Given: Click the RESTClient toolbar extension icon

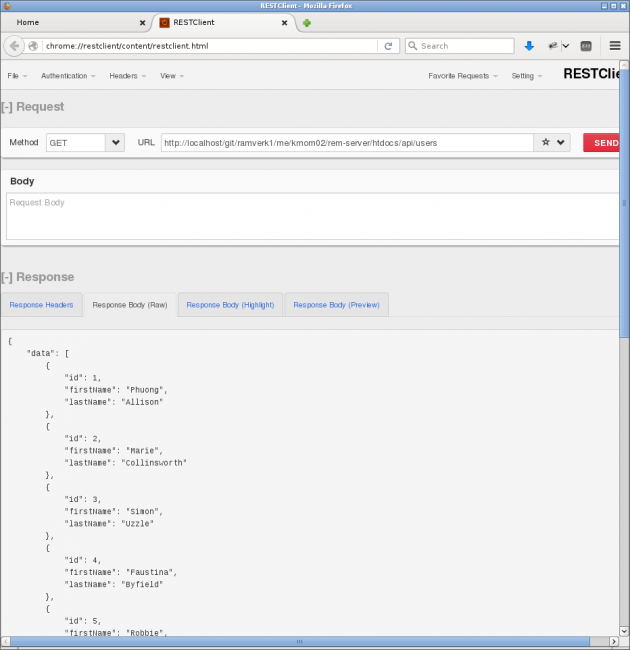Looking at the screenshot, I should pos(553,46).
